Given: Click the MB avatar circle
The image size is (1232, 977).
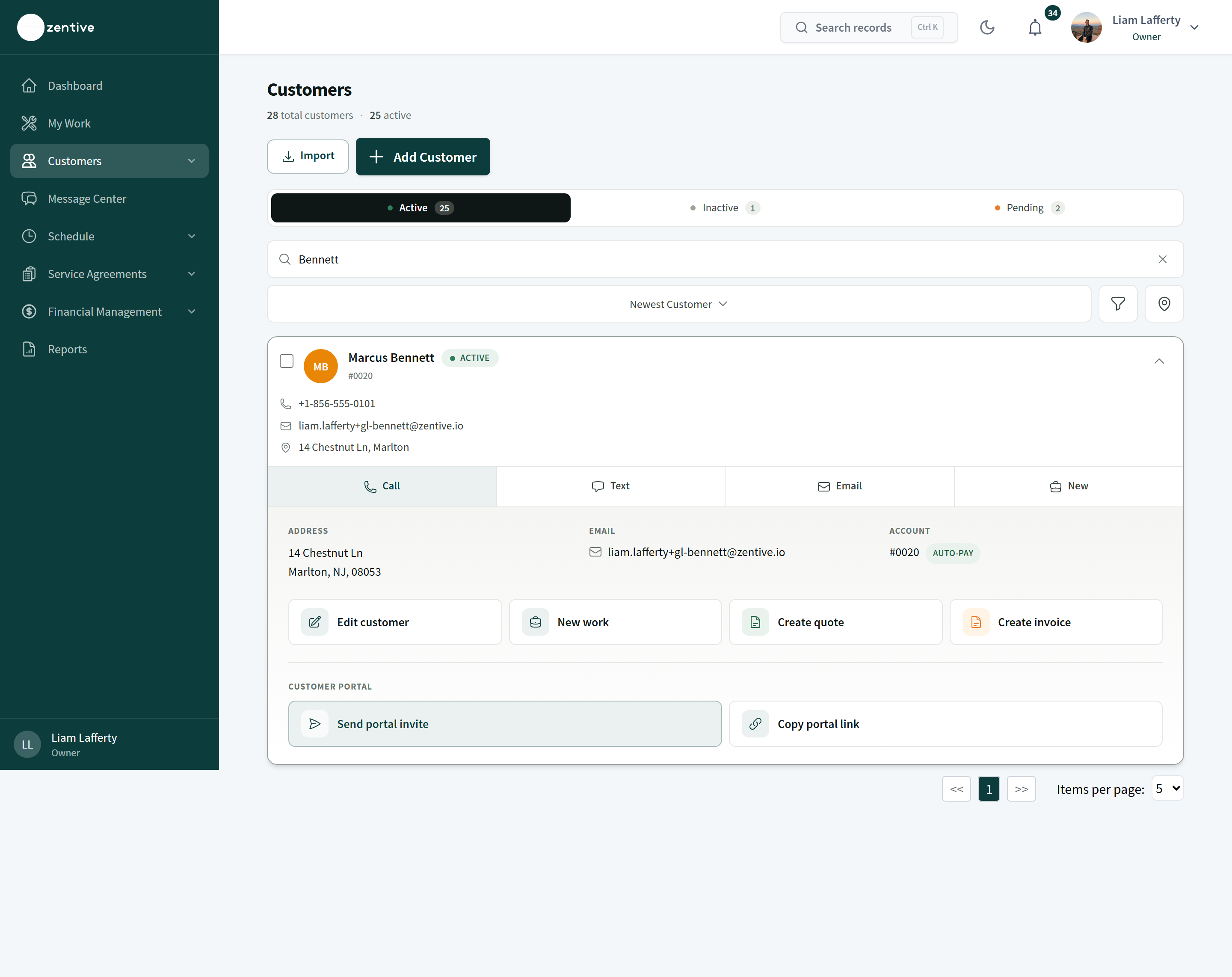Looking at the screenshot, I should coord(320,366).
